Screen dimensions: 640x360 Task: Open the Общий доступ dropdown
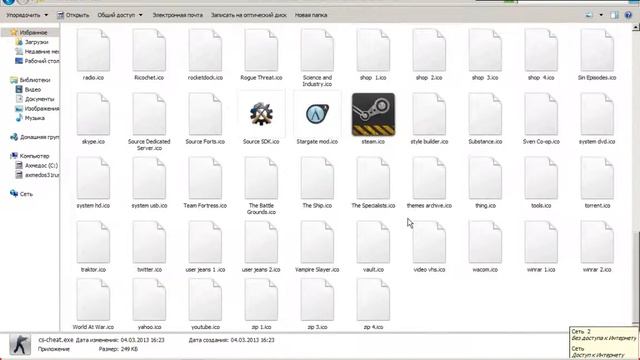pyautogui.click(x=120, y=15)
